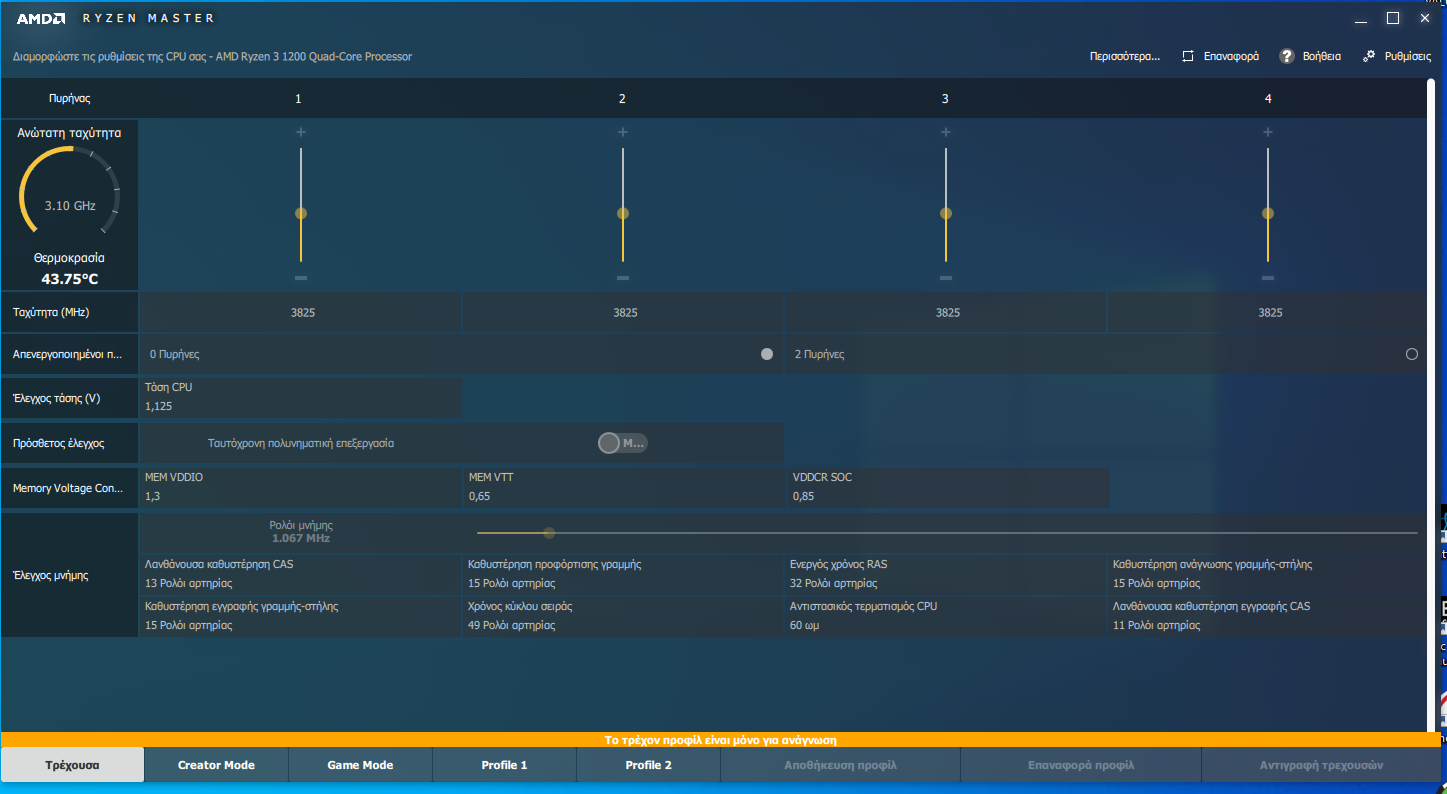The image size is (1447, 794).
Task: Click the Αποθήκευση προφίλ button
Action: [x=840, y=765]
